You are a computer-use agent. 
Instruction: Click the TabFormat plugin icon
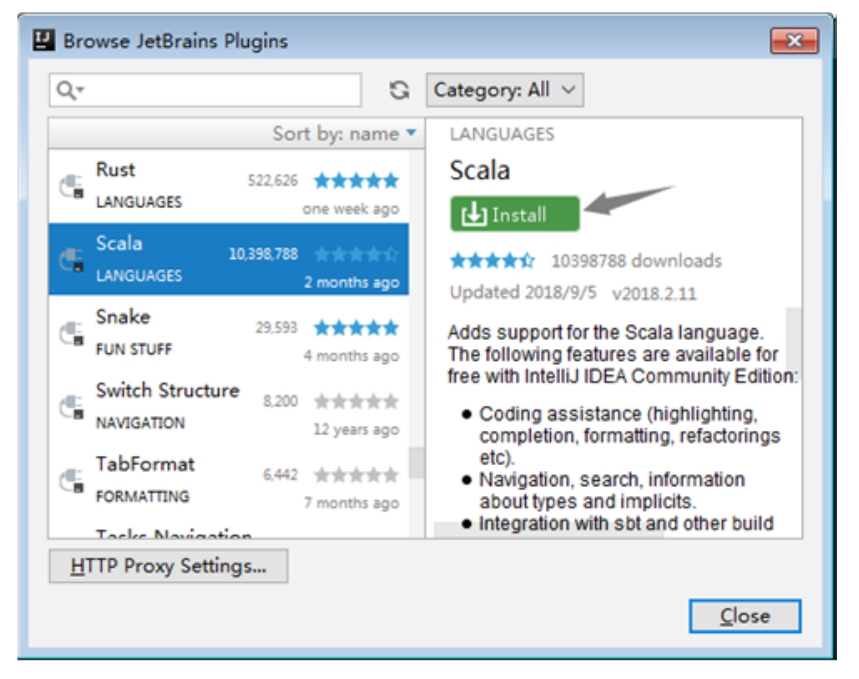click(71, 480)
